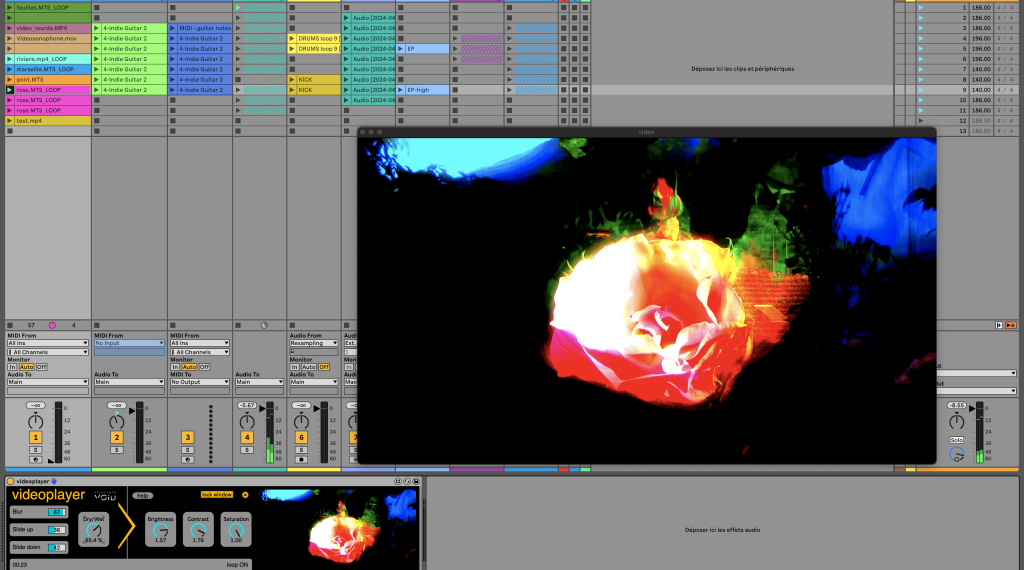Set track 6 monitor to In
This screenshot has width=1024, height=570.
coord(295,367)
